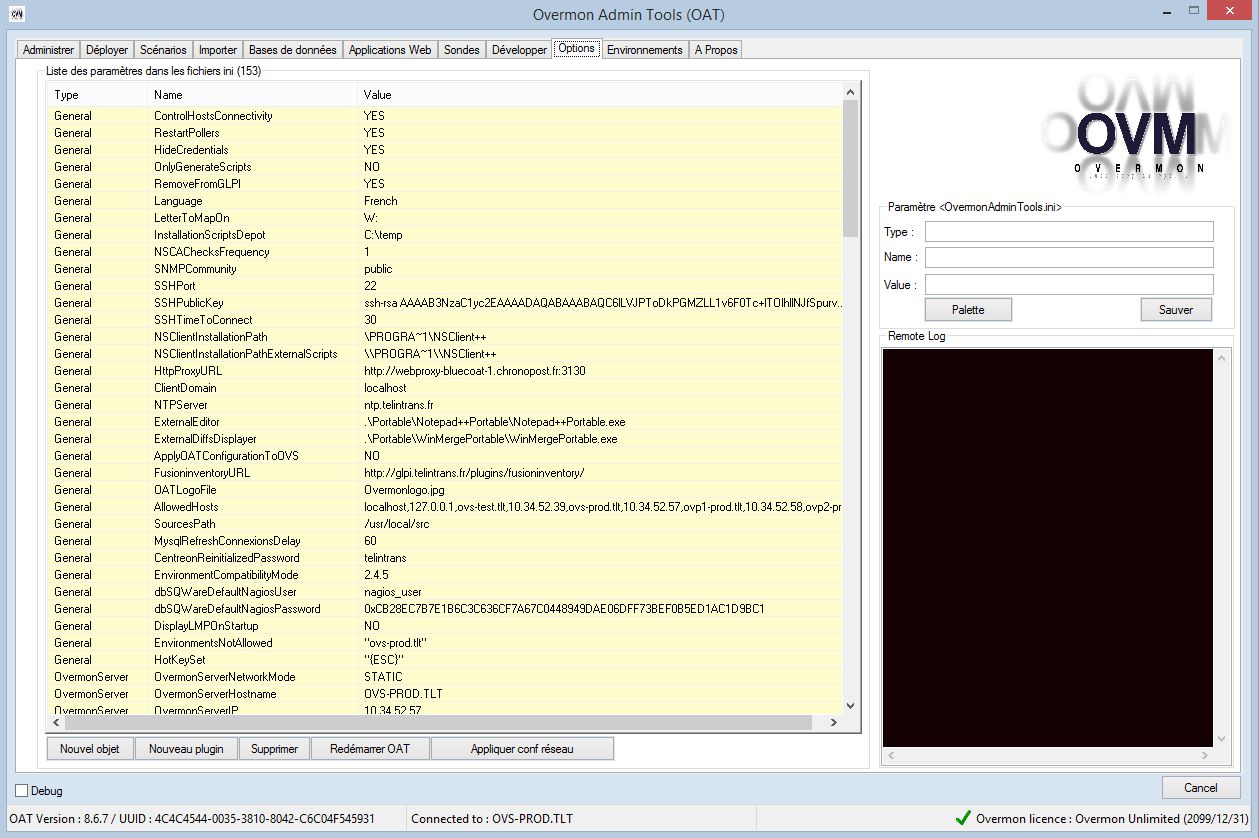Open the Bases de données tab

(292, 50)
